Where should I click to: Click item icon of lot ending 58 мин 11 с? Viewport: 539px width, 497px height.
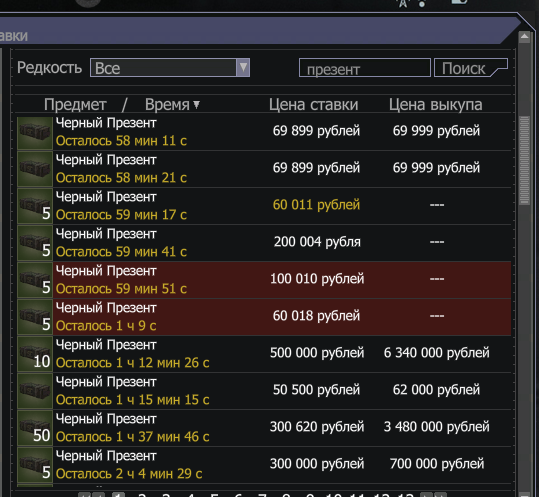(35, 133)
